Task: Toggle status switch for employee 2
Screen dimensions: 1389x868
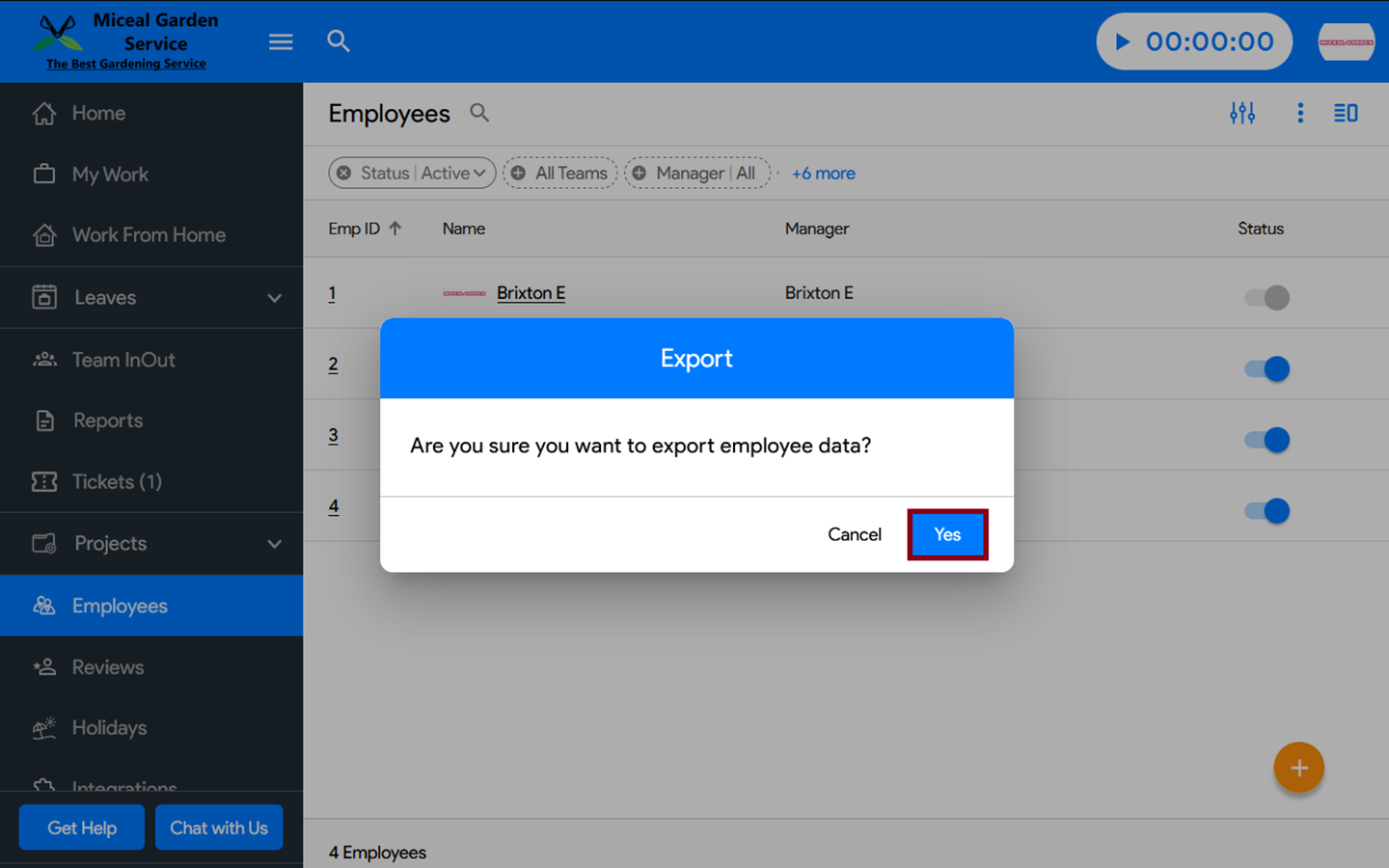Action: [x=1266, y=368]
